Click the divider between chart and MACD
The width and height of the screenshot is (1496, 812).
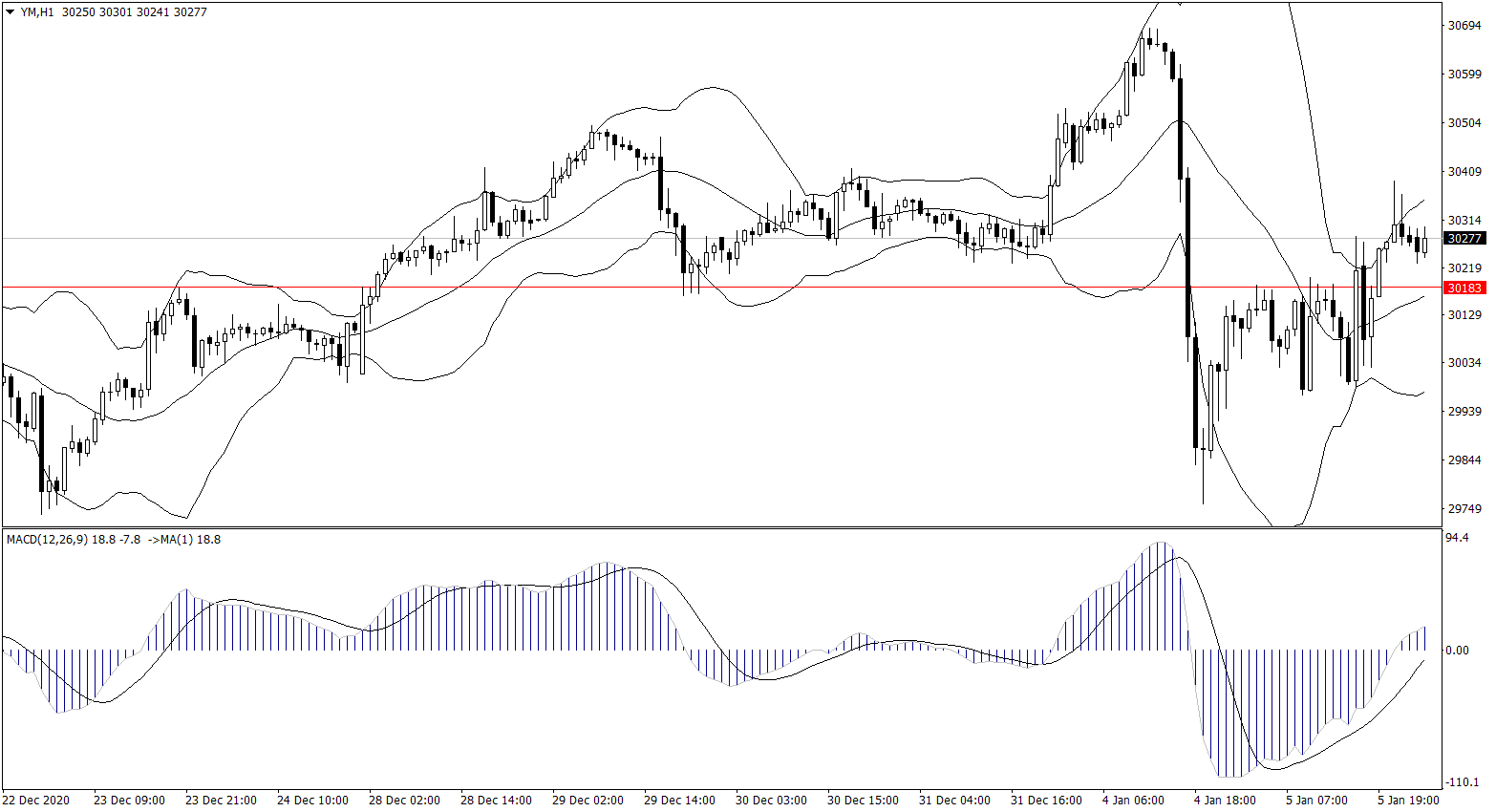pyautogui.click(x=721, y=527)
